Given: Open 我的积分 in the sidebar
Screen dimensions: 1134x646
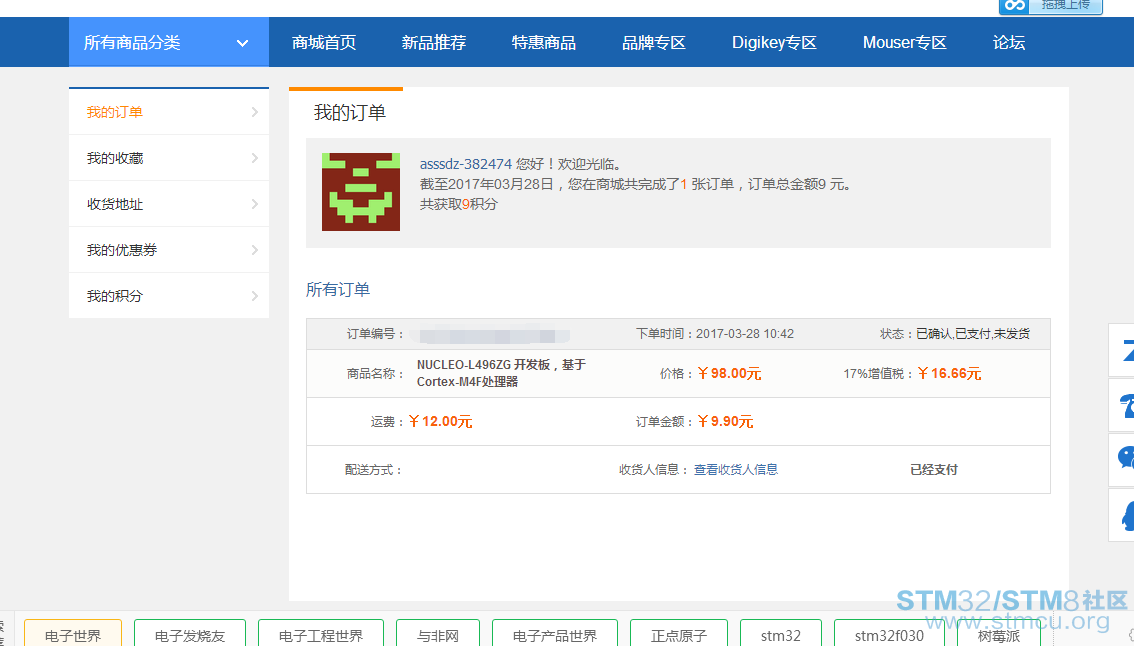Looking at the screenshot, I should click(x=169, y=296).
